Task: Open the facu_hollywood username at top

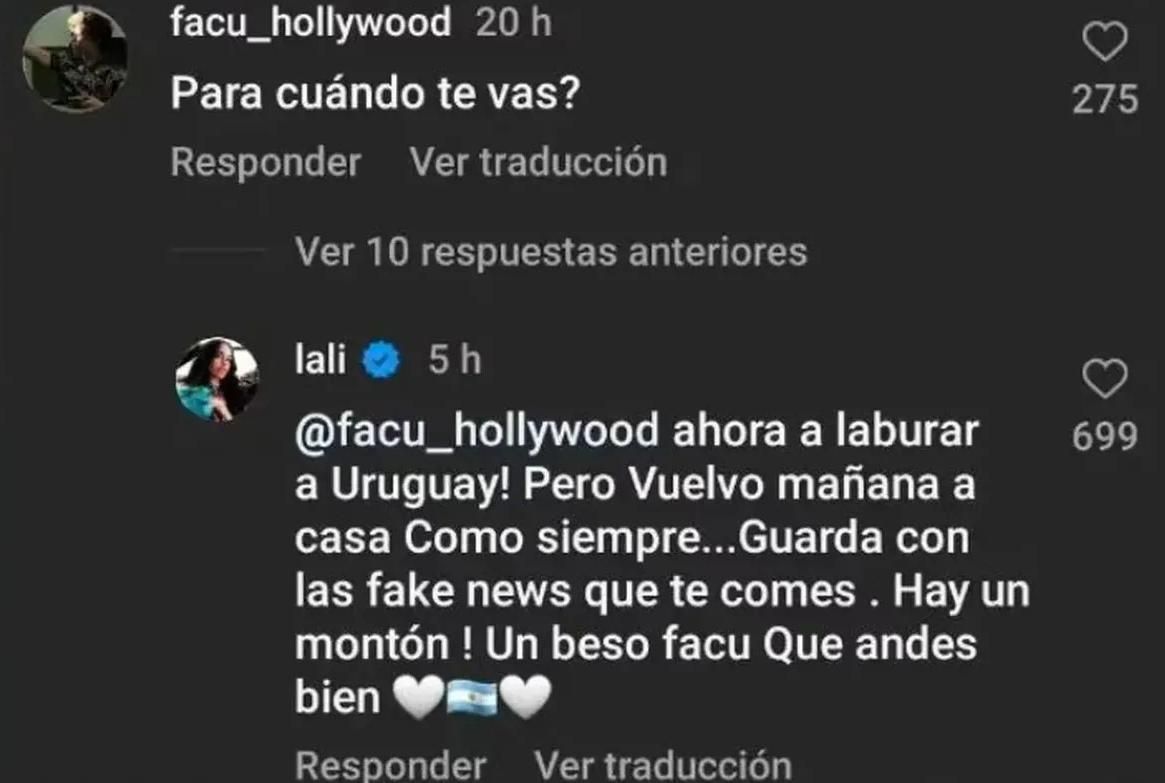Action: pos(311,22)
